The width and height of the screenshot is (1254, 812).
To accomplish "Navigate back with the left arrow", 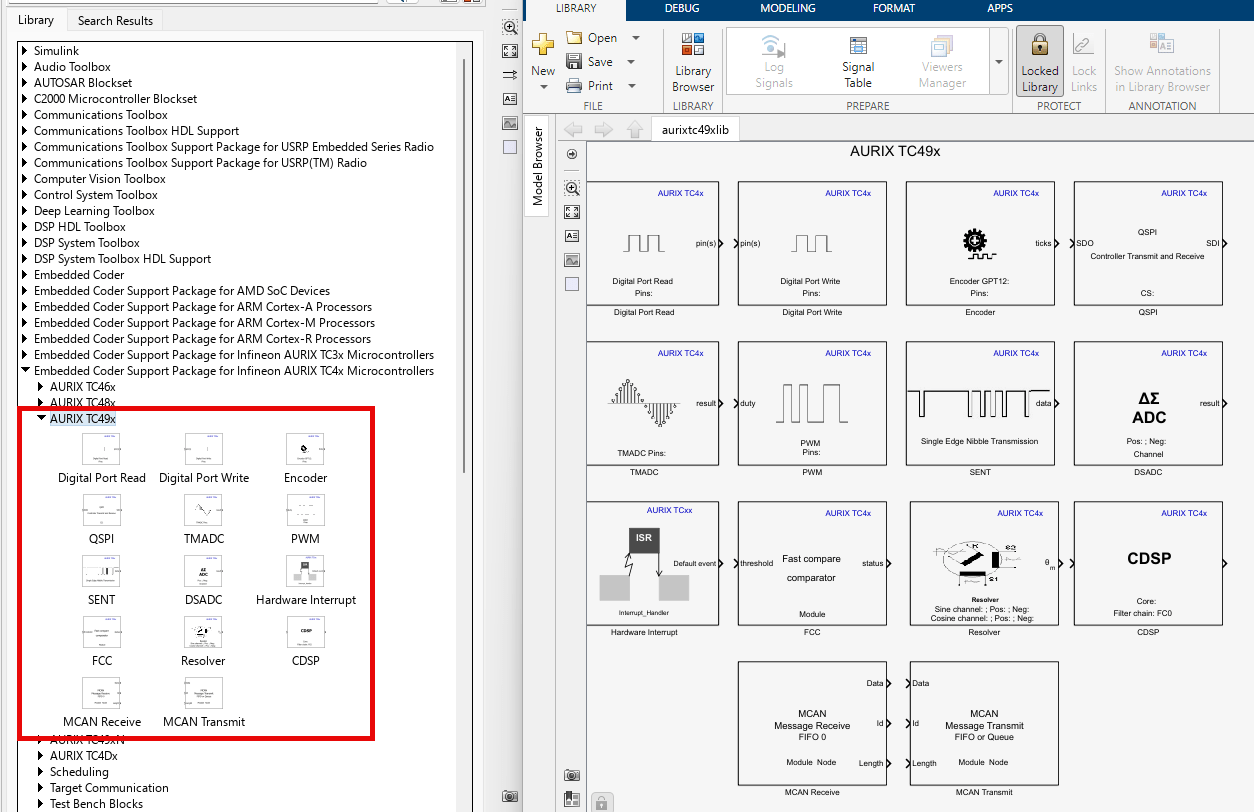I will click(x=573, y=130).
